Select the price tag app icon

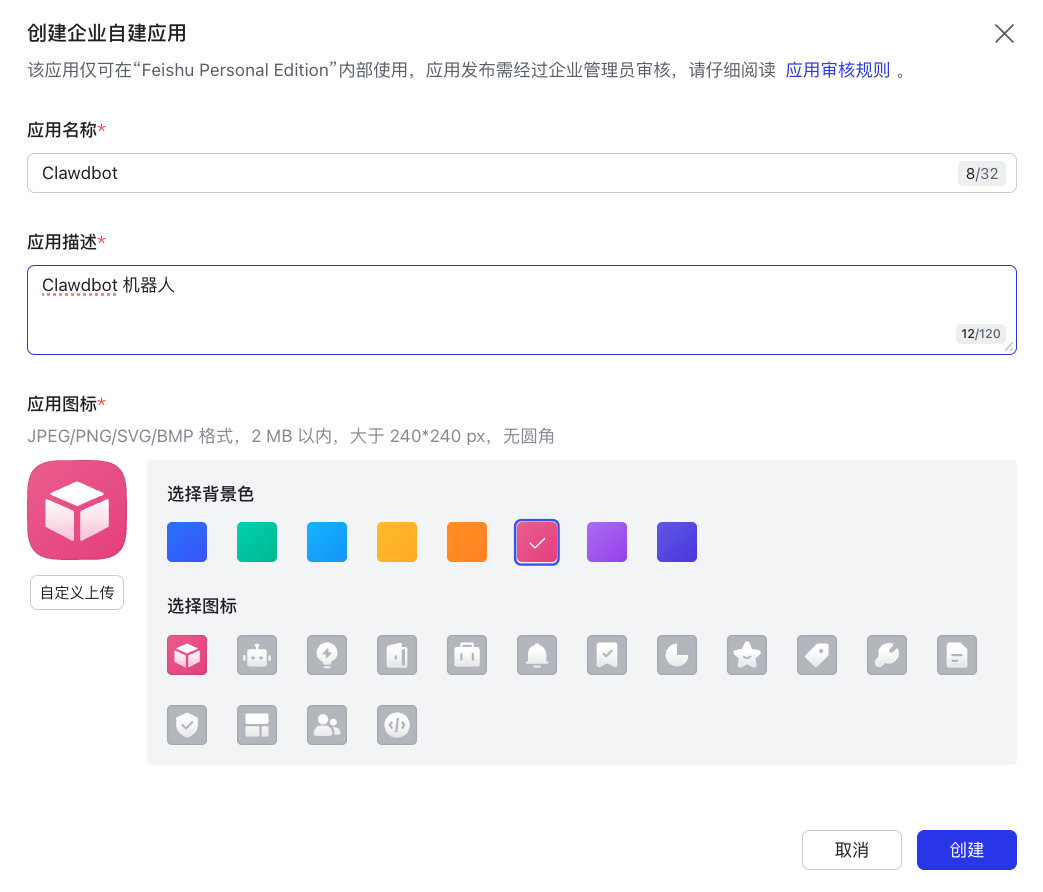point(817,655)
